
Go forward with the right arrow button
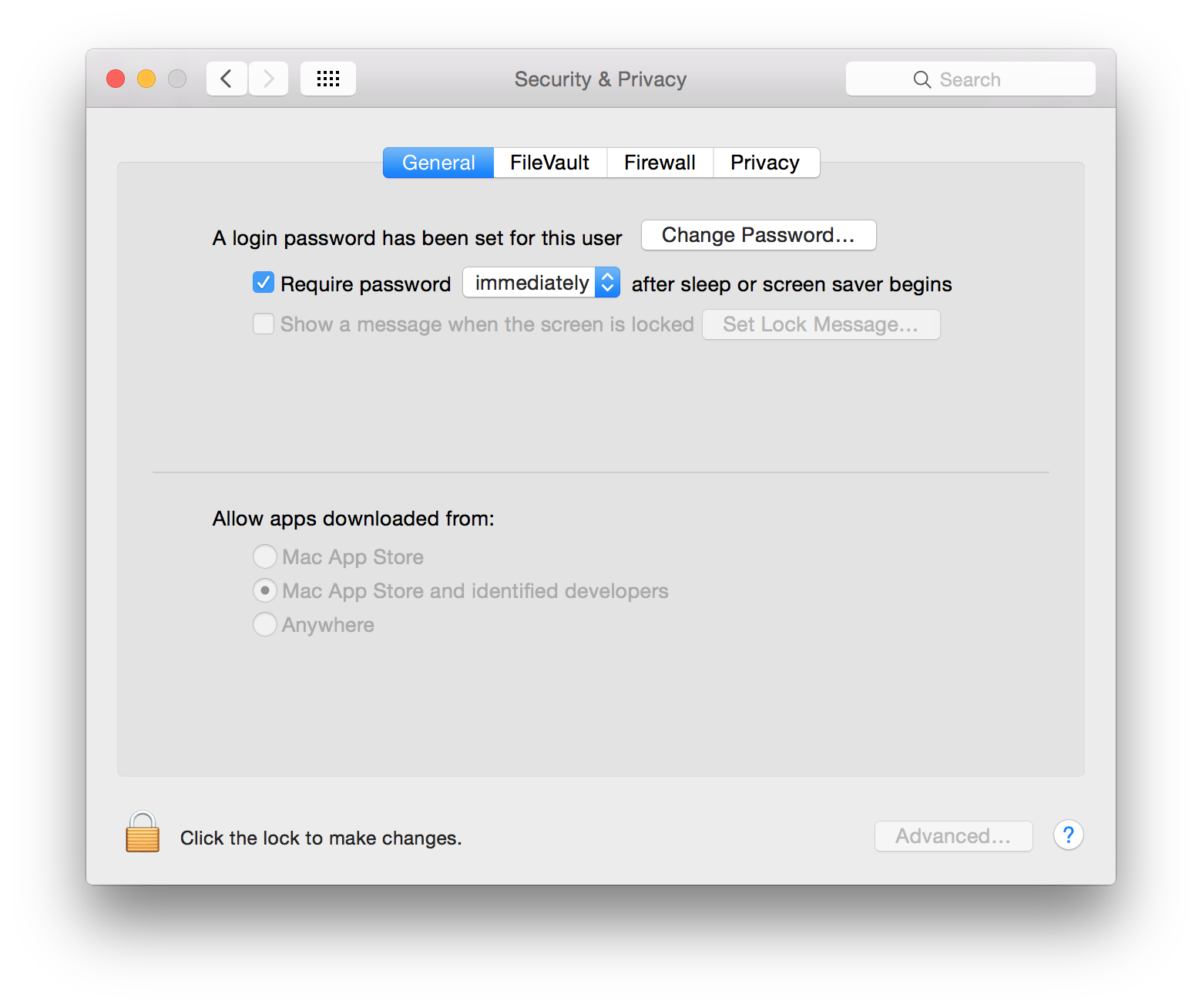(268, 79)
